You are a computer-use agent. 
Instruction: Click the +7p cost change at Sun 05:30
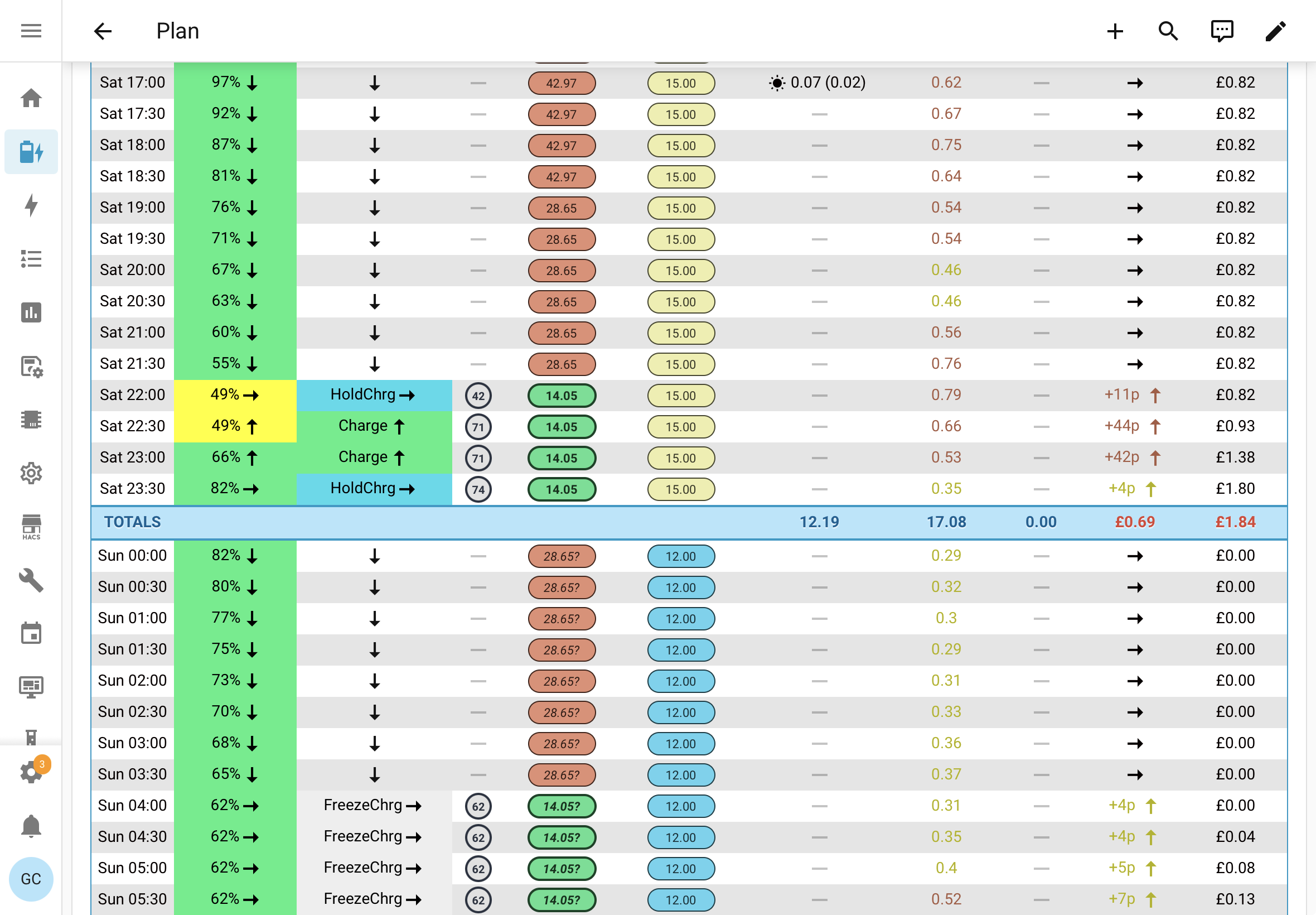point(1133,899)
